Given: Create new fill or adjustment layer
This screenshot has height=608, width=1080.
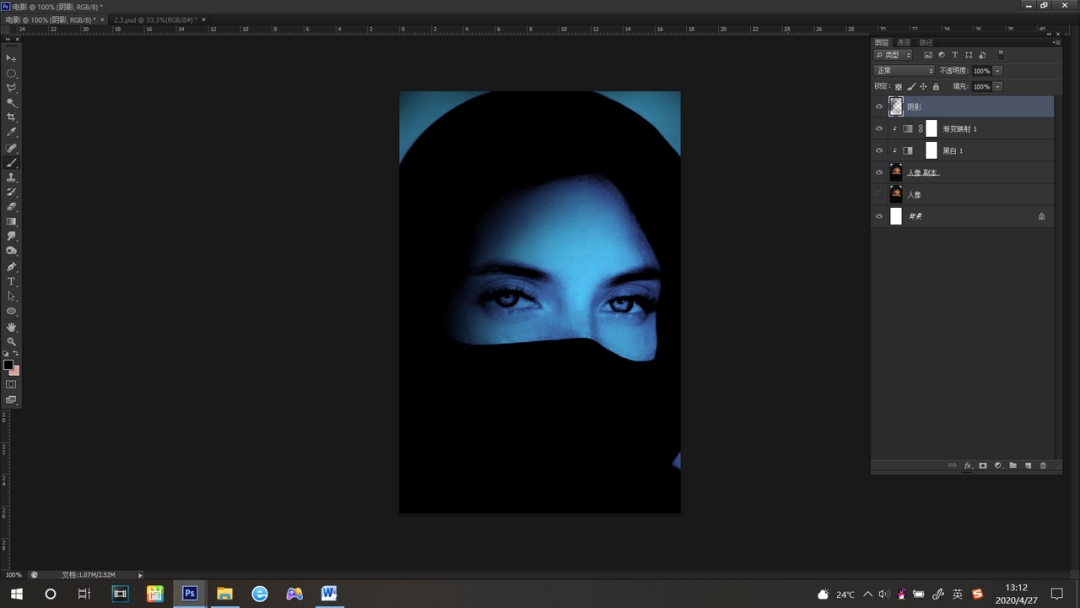Looking at the screenshot, I should click(x=998, y=465).
